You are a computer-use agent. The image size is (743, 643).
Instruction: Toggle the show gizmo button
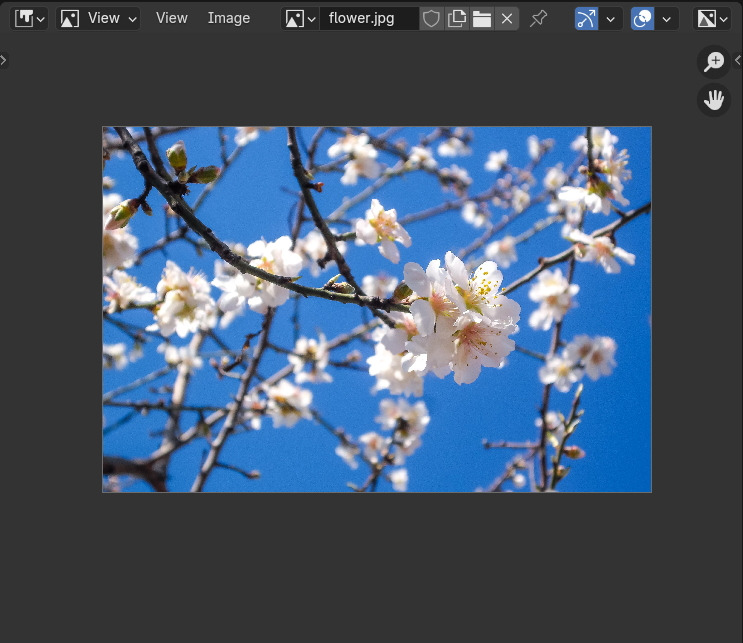(586, 19)
